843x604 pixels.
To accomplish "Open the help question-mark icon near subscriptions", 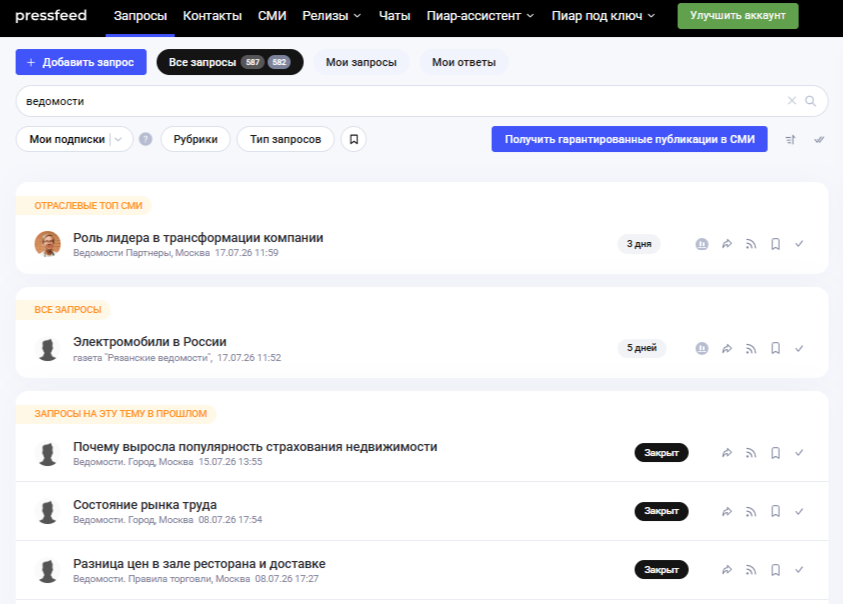I will [x=146, y=139].
